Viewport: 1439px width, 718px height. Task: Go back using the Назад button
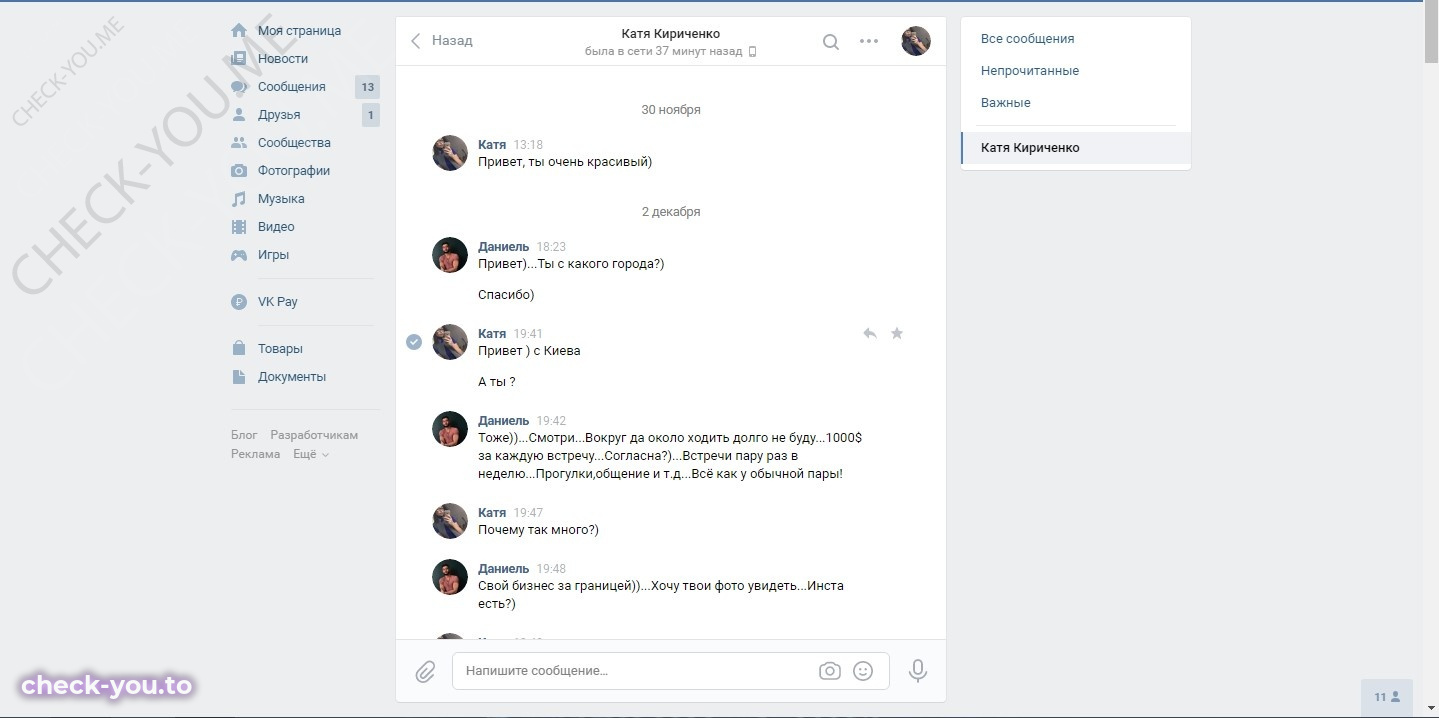[x=442, y=41]
